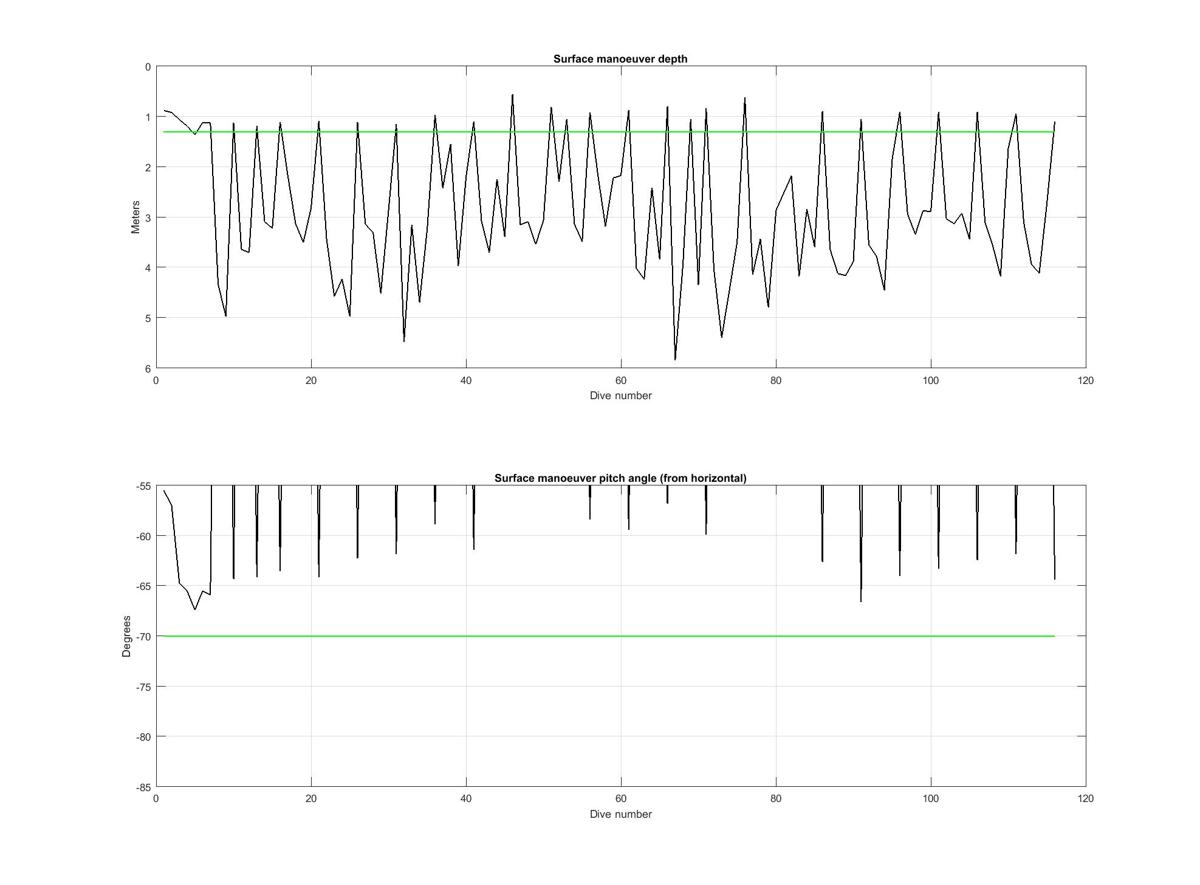The width and height of the screenshot is (1200, 885).
Task: Click the -70 tick on the Degrees axis
Action: (x=143, y=636)
